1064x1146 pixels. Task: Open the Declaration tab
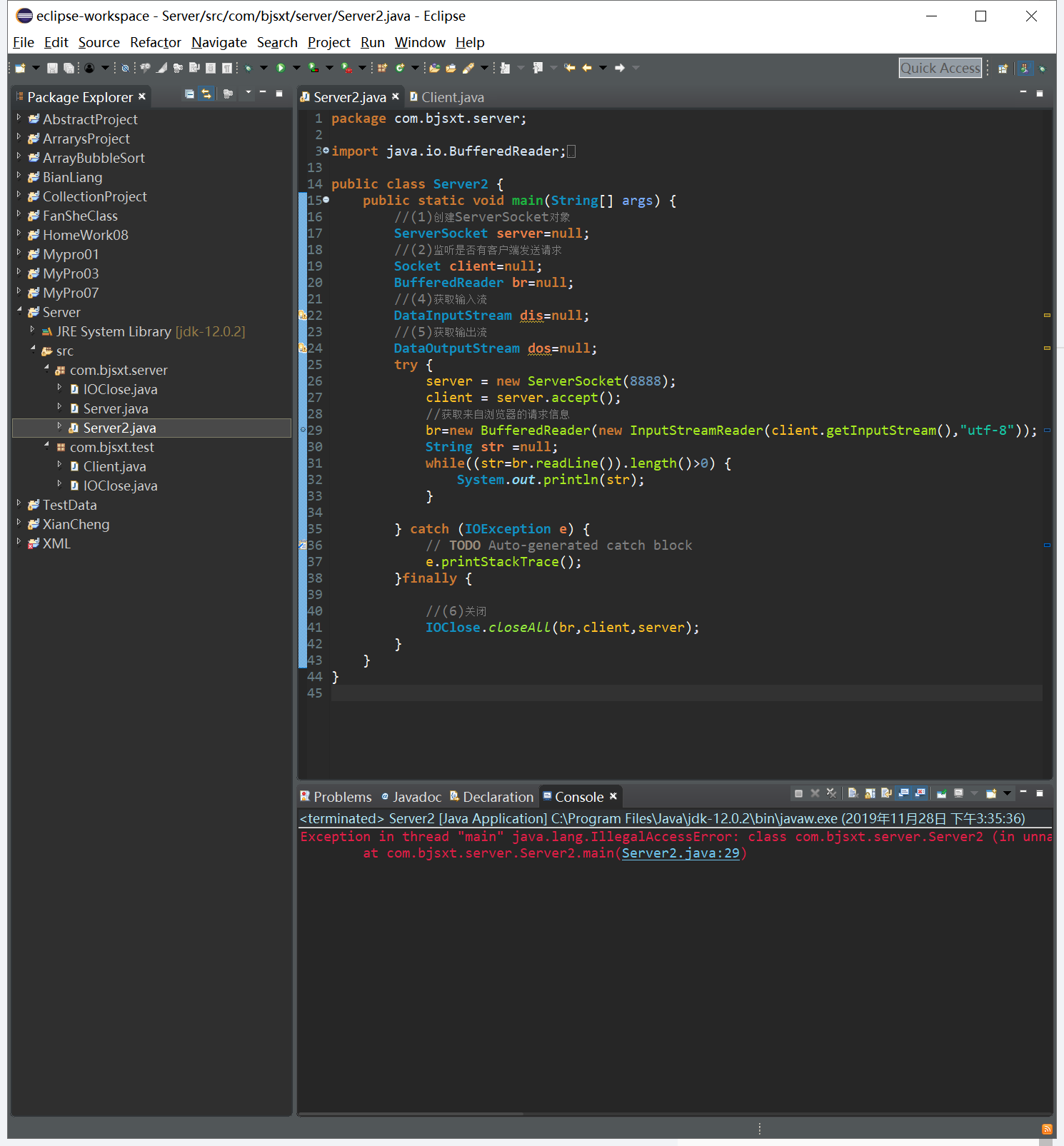tap(491, 797)
